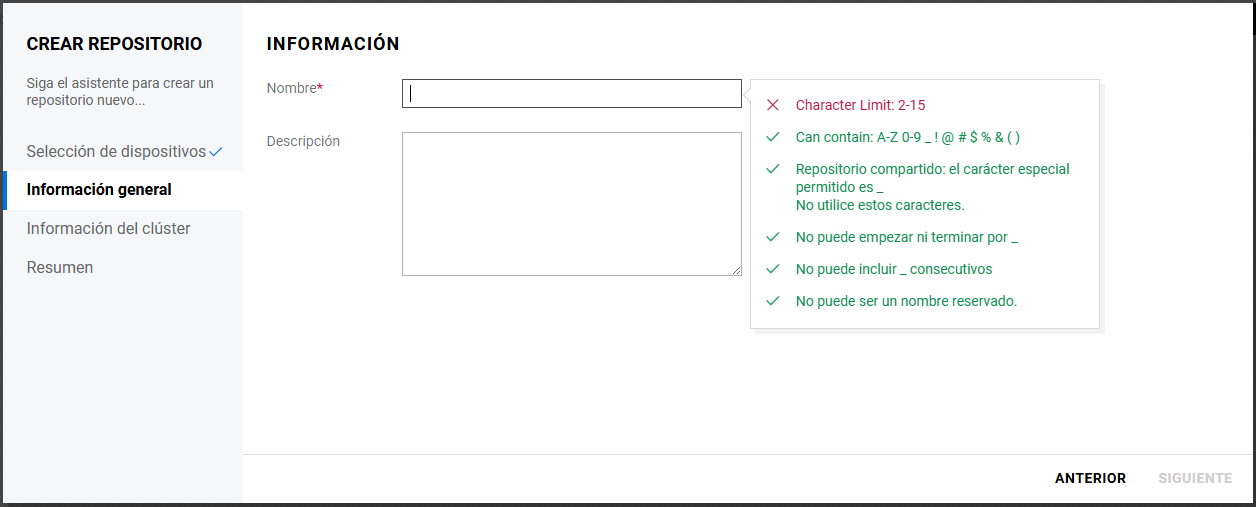Click the blue checkmark after 'Selección de dispositivos'
Screen dimensions: 1256x507
point(216,152)
